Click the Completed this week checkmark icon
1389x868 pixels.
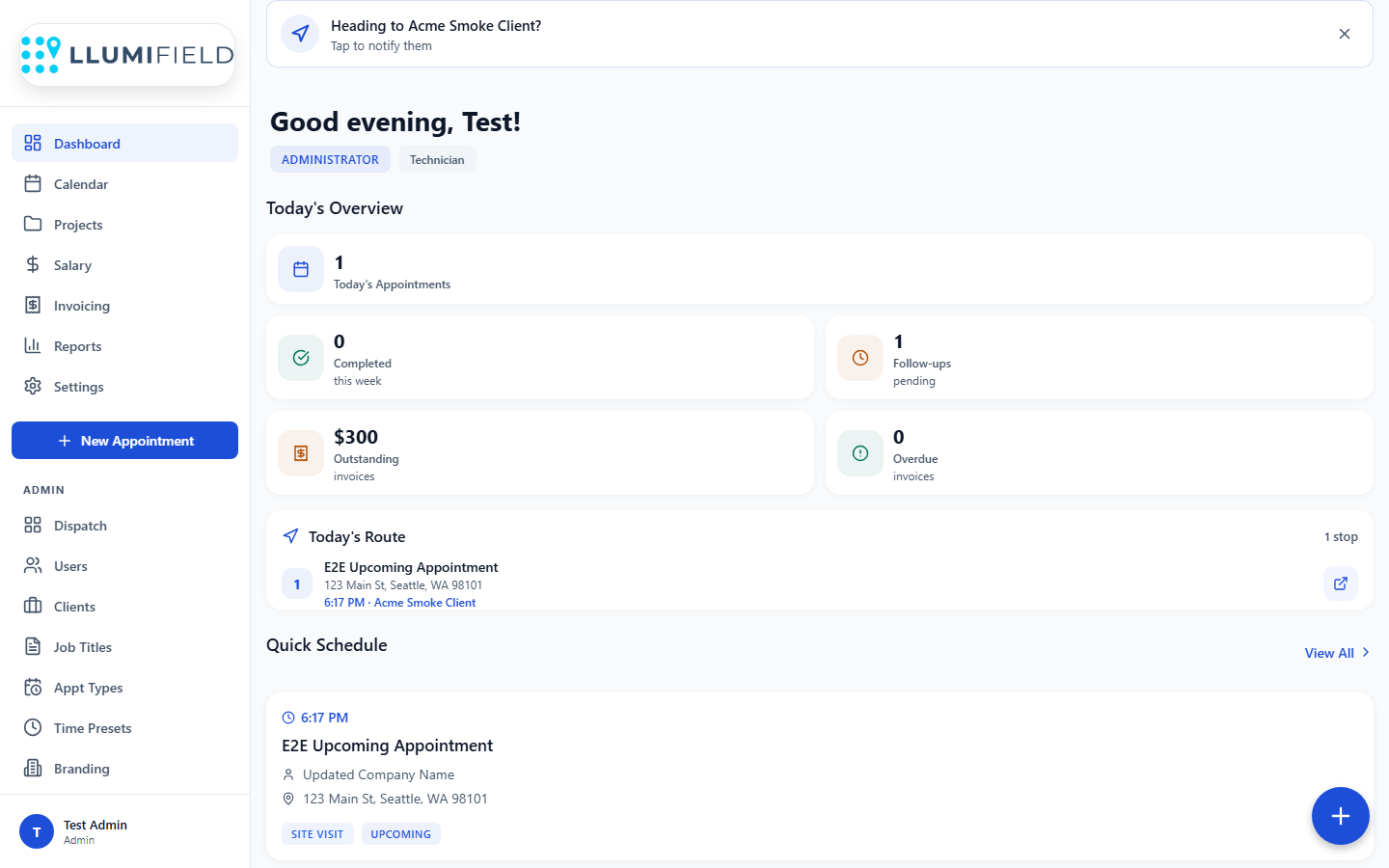[x=301, y=358]
